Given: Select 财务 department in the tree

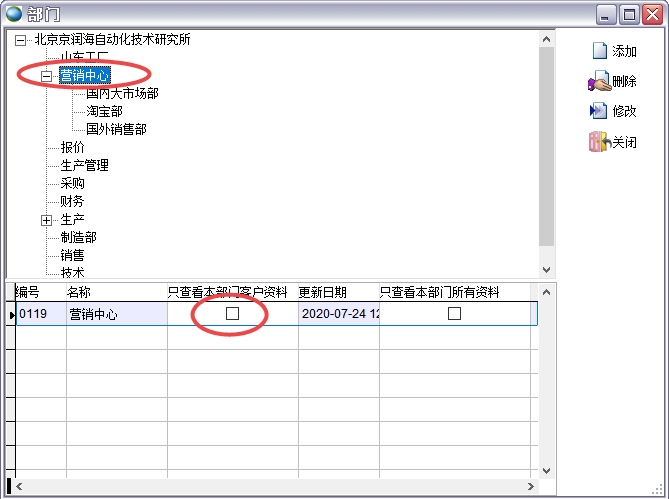Looking at the screenshot, I should 72,201.
